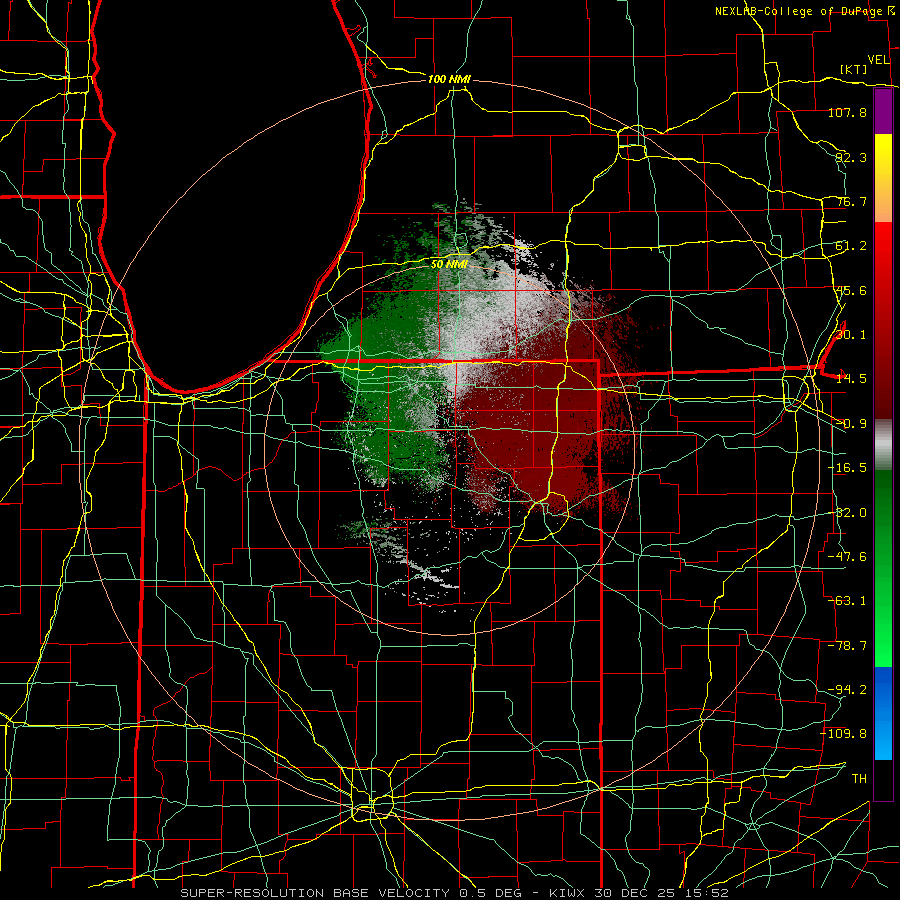Click the 50 NMI range ring label

point(449,265)
